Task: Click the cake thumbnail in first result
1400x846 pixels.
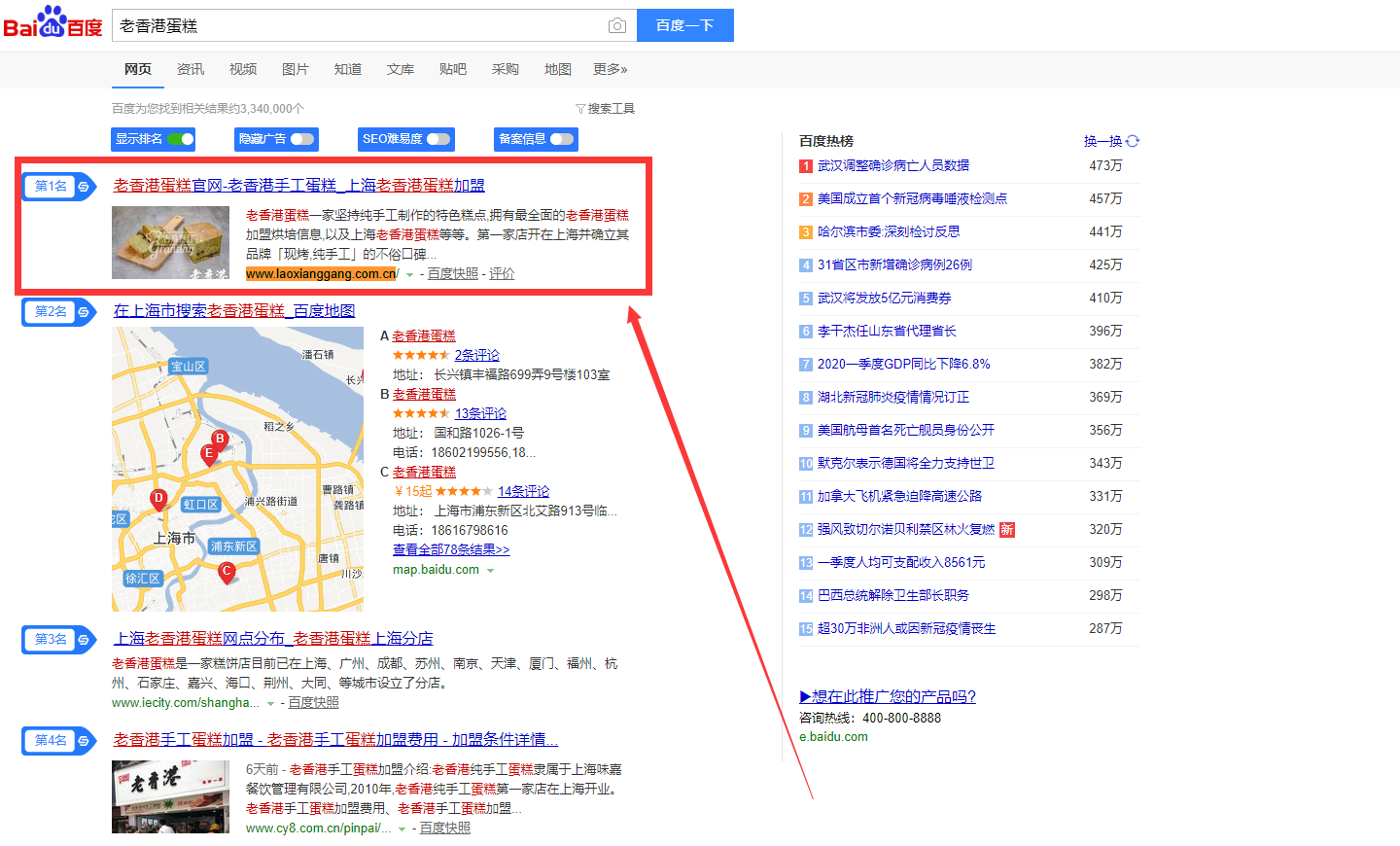Action: tap(170, 242)
